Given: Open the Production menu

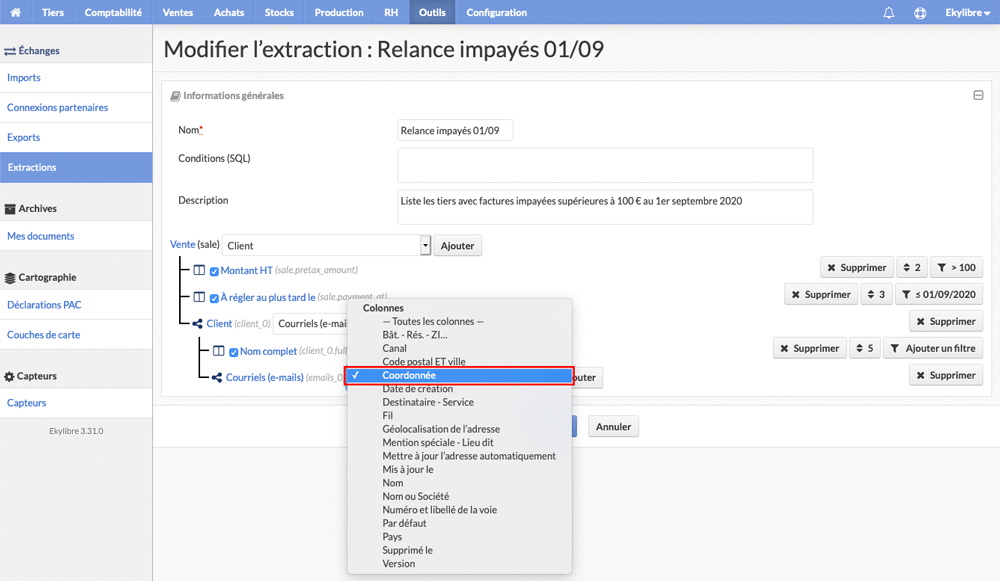Looking at the screenshot, I should pos(339,12).
